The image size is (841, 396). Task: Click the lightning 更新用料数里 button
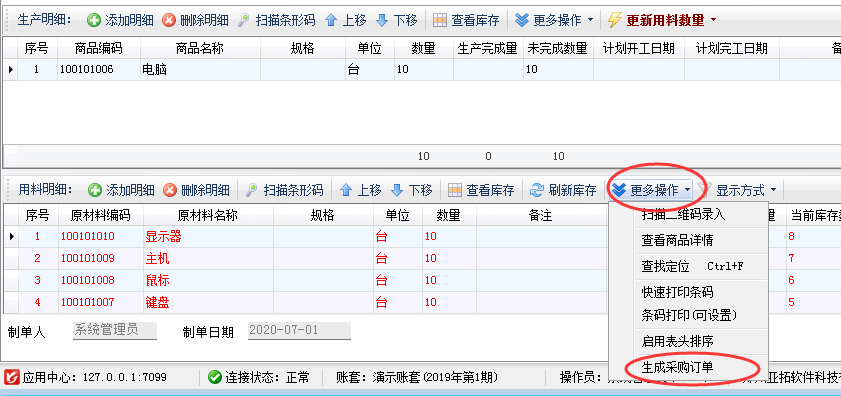pos(656,20)
